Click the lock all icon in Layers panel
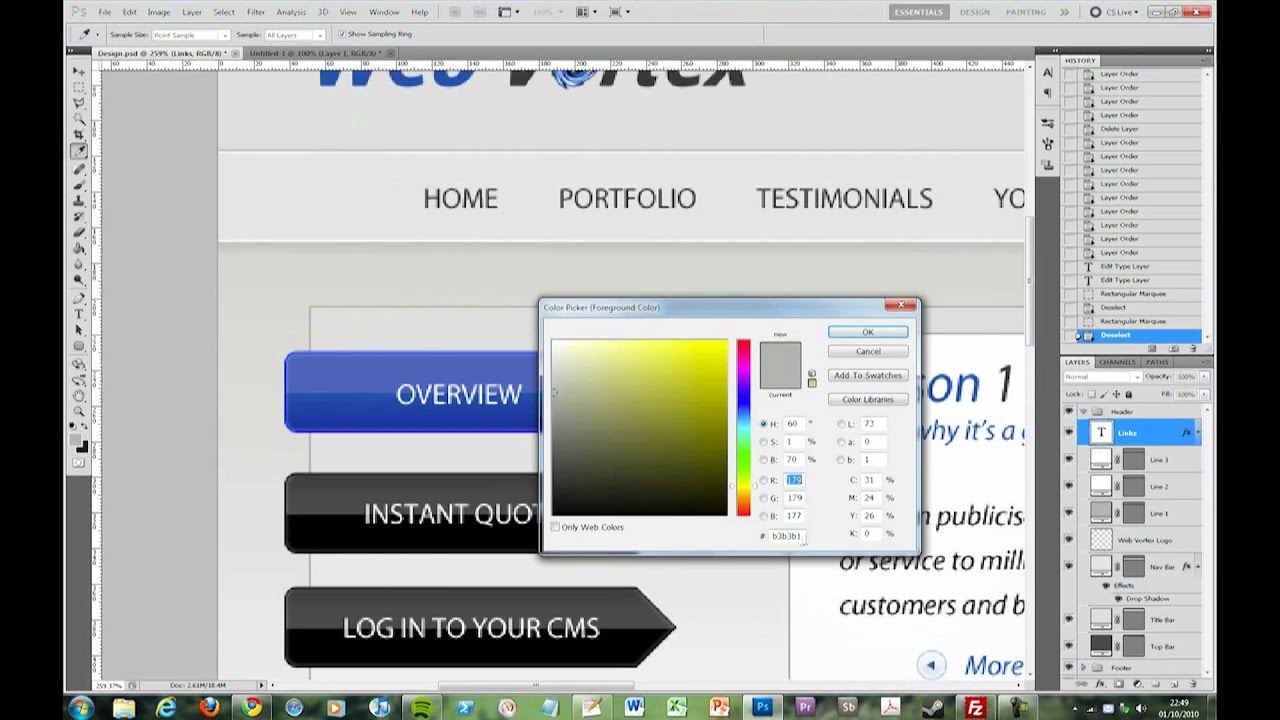 (1127, 394)
